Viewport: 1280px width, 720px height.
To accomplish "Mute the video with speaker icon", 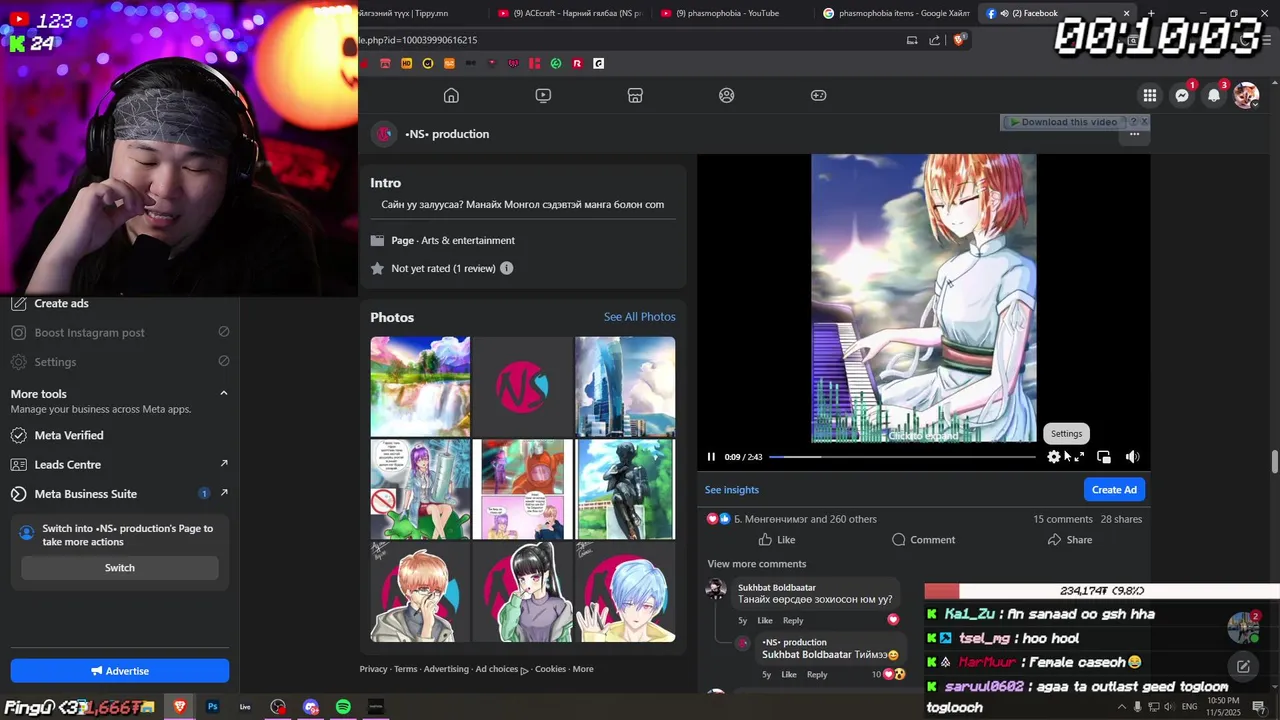I will [x=1132, y=457].
